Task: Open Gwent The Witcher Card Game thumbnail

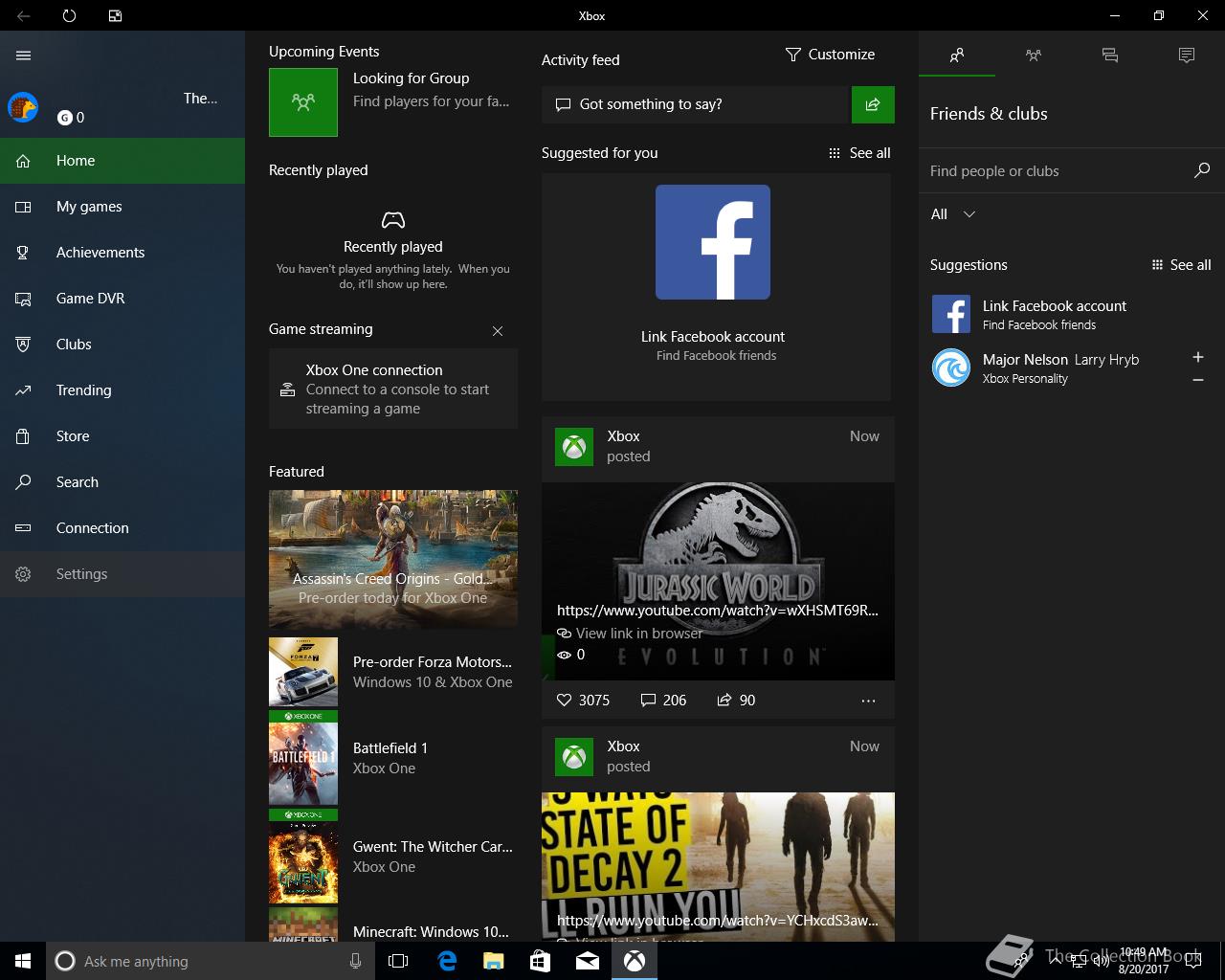Action: pyautogui.click(x=303, y=857)
